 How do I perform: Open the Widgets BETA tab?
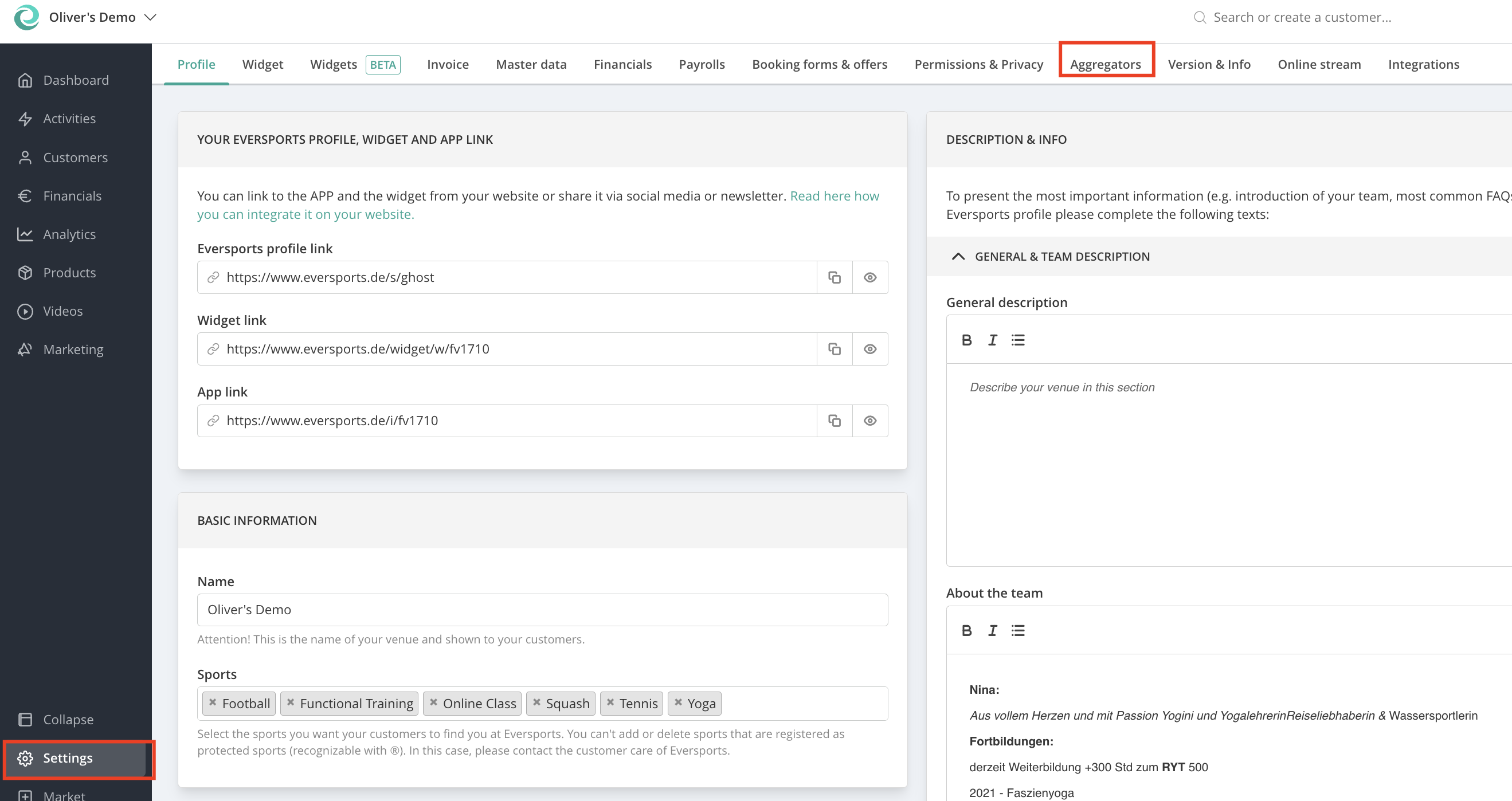(355, 64)
